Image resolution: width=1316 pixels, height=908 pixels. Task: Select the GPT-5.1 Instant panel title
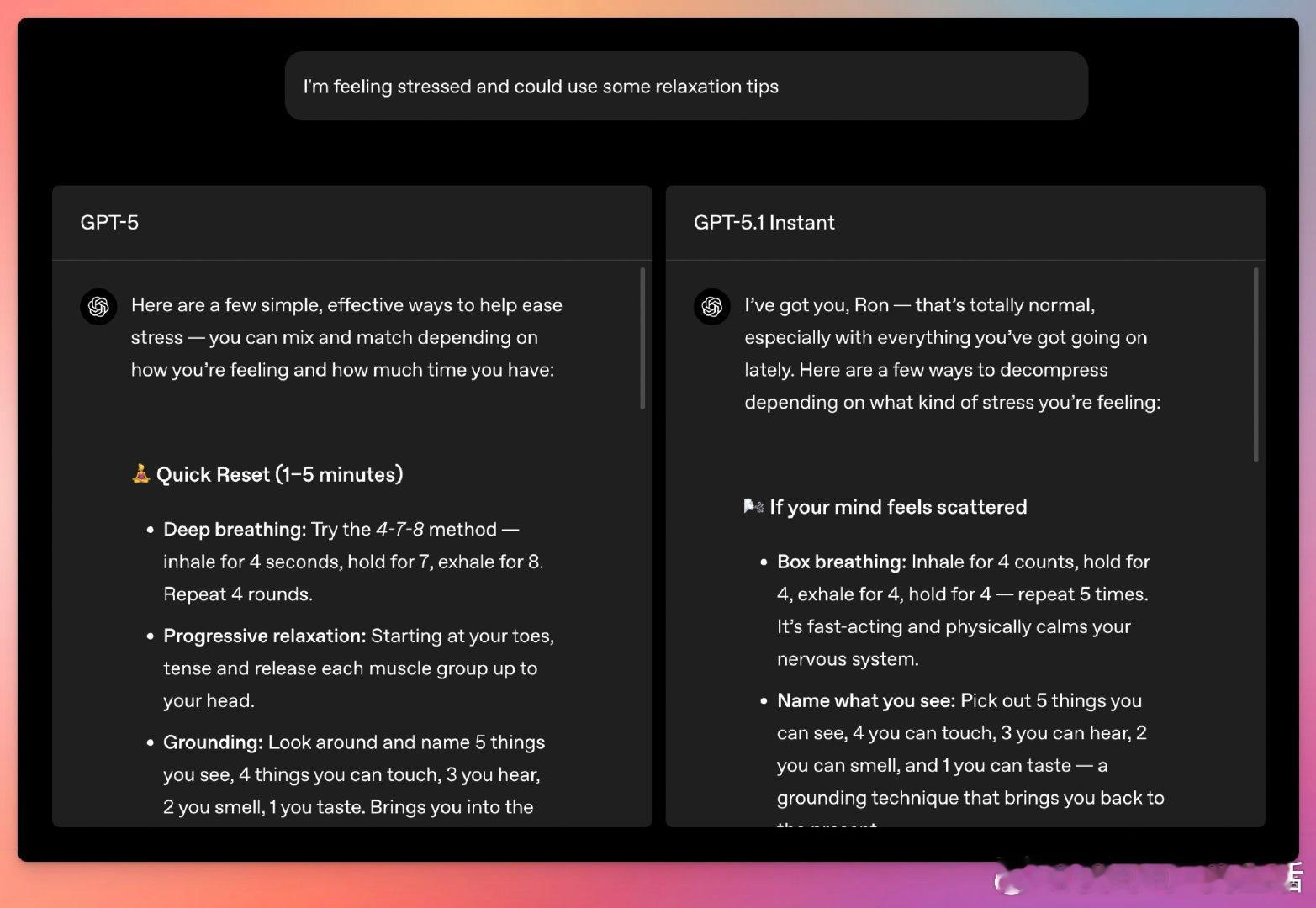point(764,222)
